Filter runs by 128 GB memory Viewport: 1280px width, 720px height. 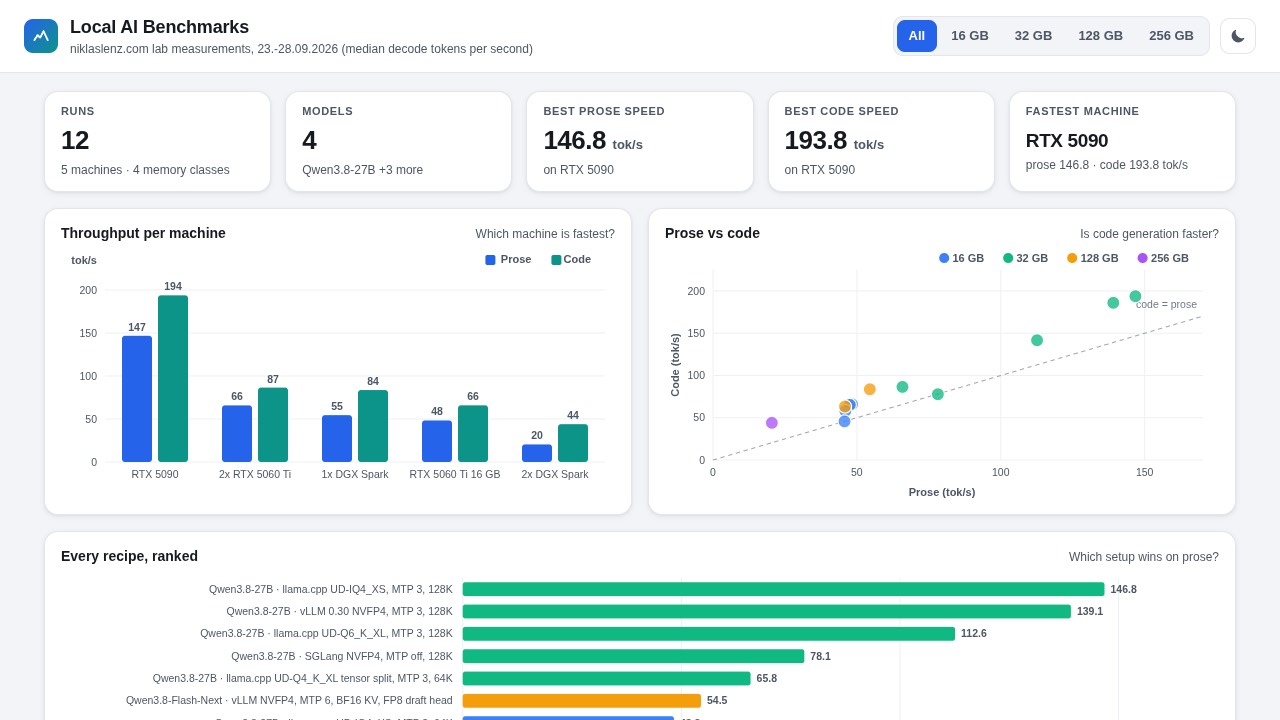click(1100, 36)
